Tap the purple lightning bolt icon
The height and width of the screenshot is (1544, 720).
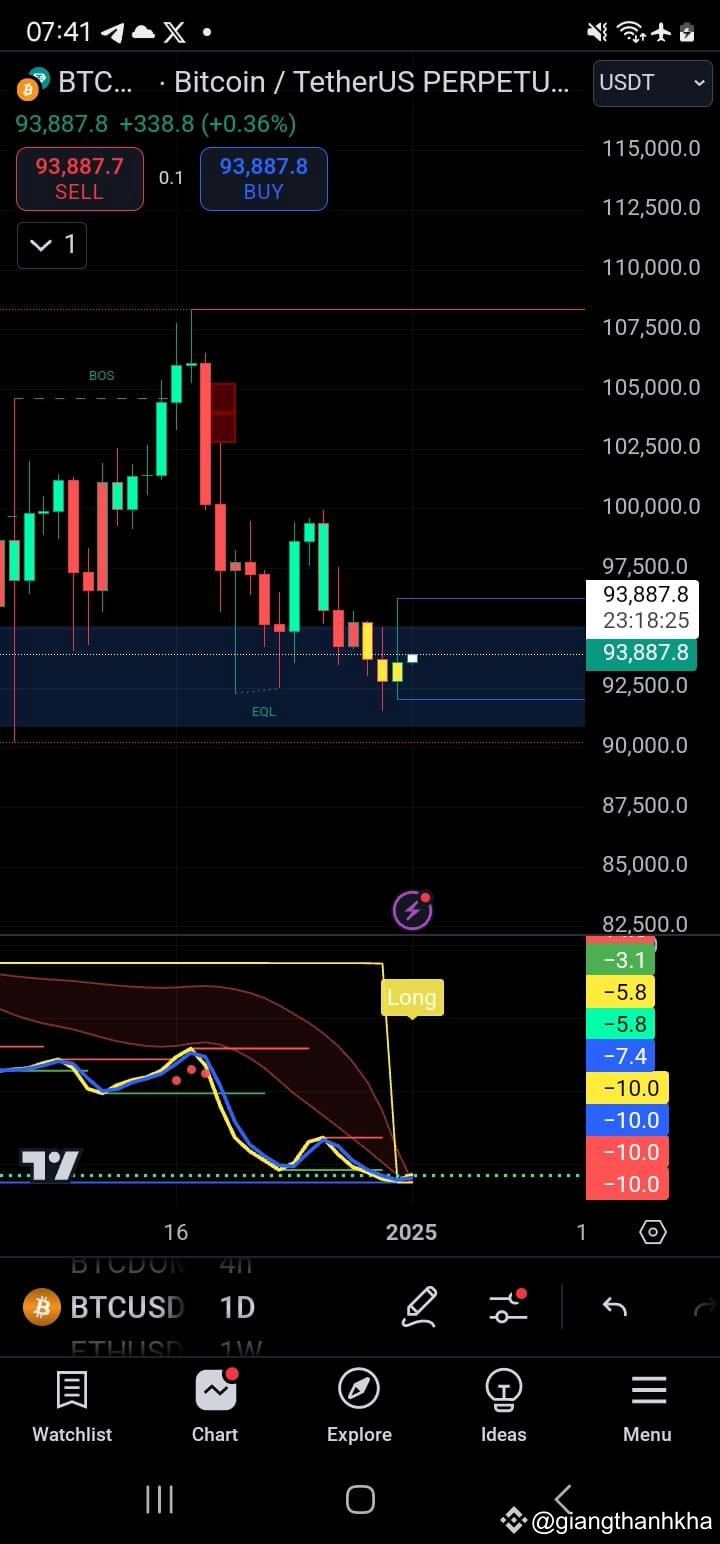(x=412, y=911)
